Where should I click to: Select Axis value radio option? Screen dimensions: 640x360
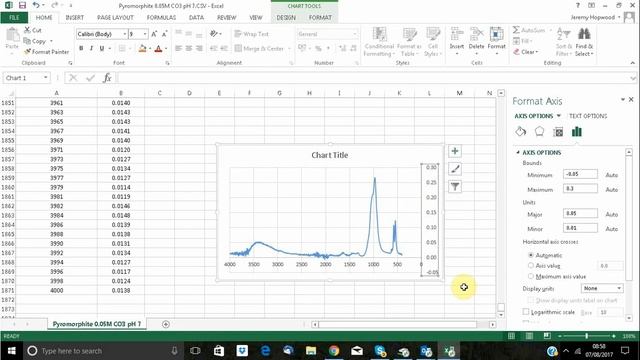[x=531, y=266]
